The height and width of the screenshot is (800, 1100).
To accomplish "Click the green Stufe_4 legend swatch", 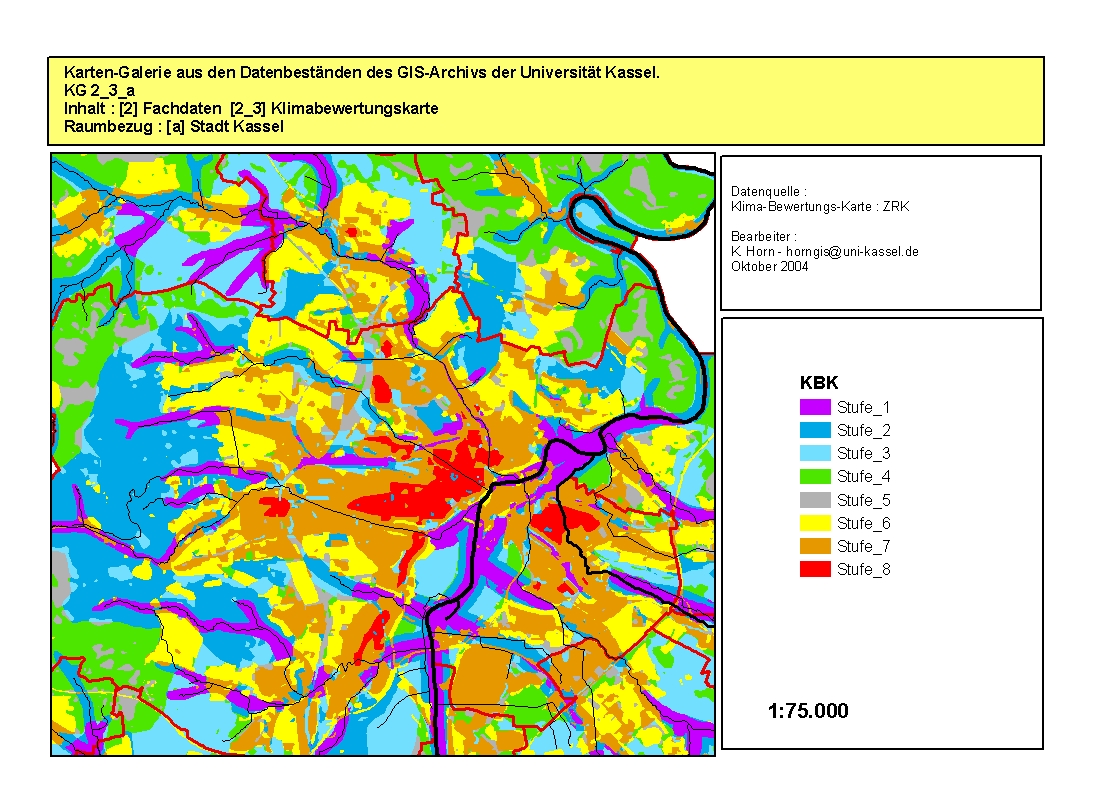I will 815,476.
